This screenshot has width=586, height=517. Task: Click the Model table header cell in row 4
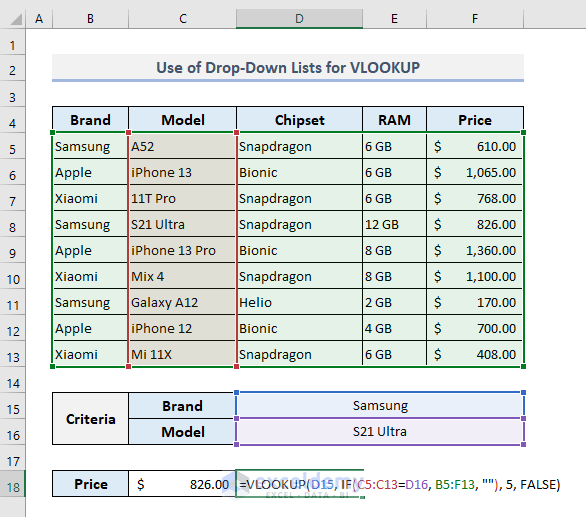click(x=182, y=120)
